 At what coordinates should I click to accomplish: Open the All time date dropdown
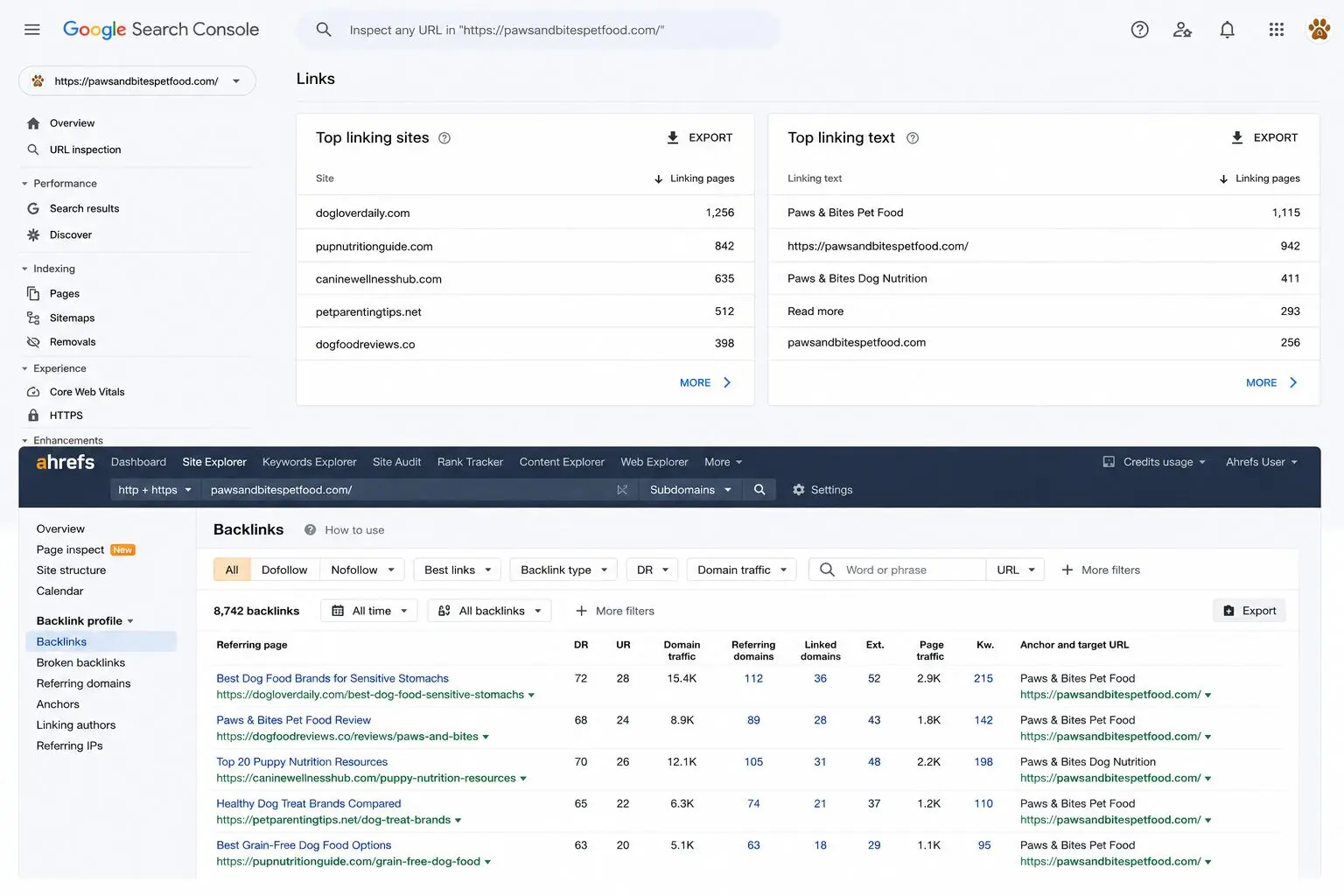tap(369, 611)
